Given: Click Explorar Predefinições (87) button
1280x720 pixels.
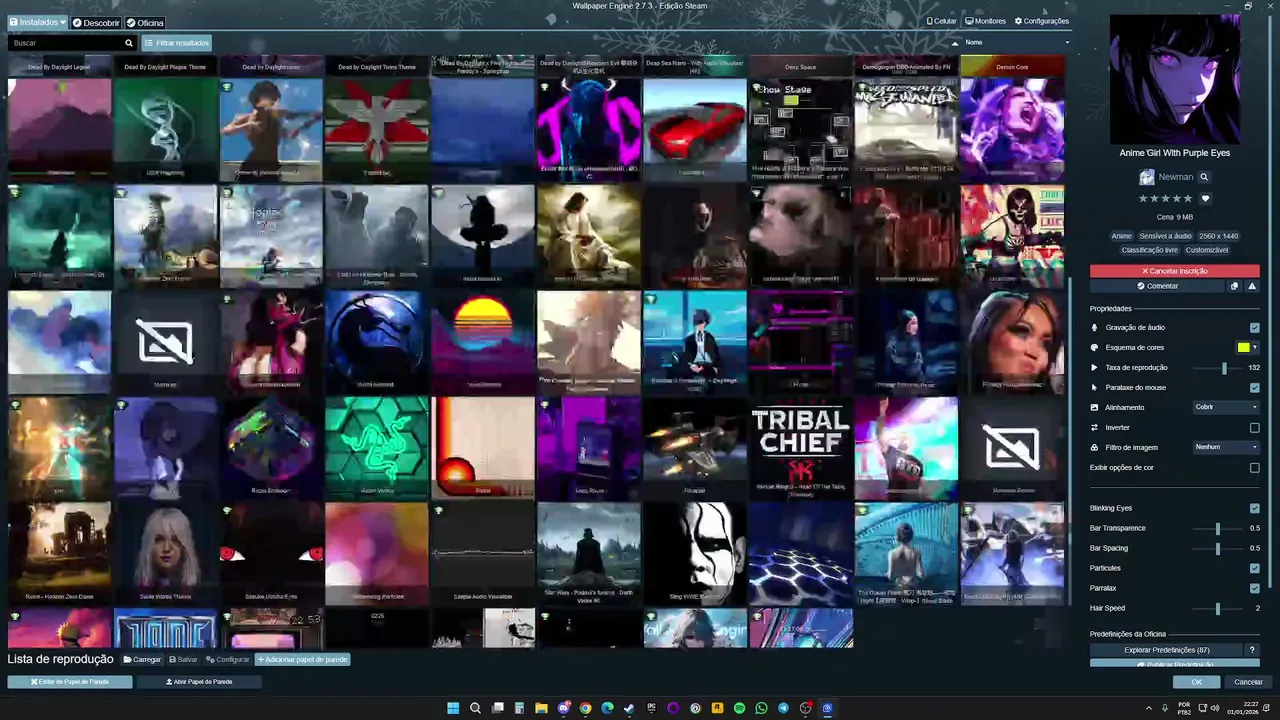Looking at the screenshot, I should coord(1166,650).
